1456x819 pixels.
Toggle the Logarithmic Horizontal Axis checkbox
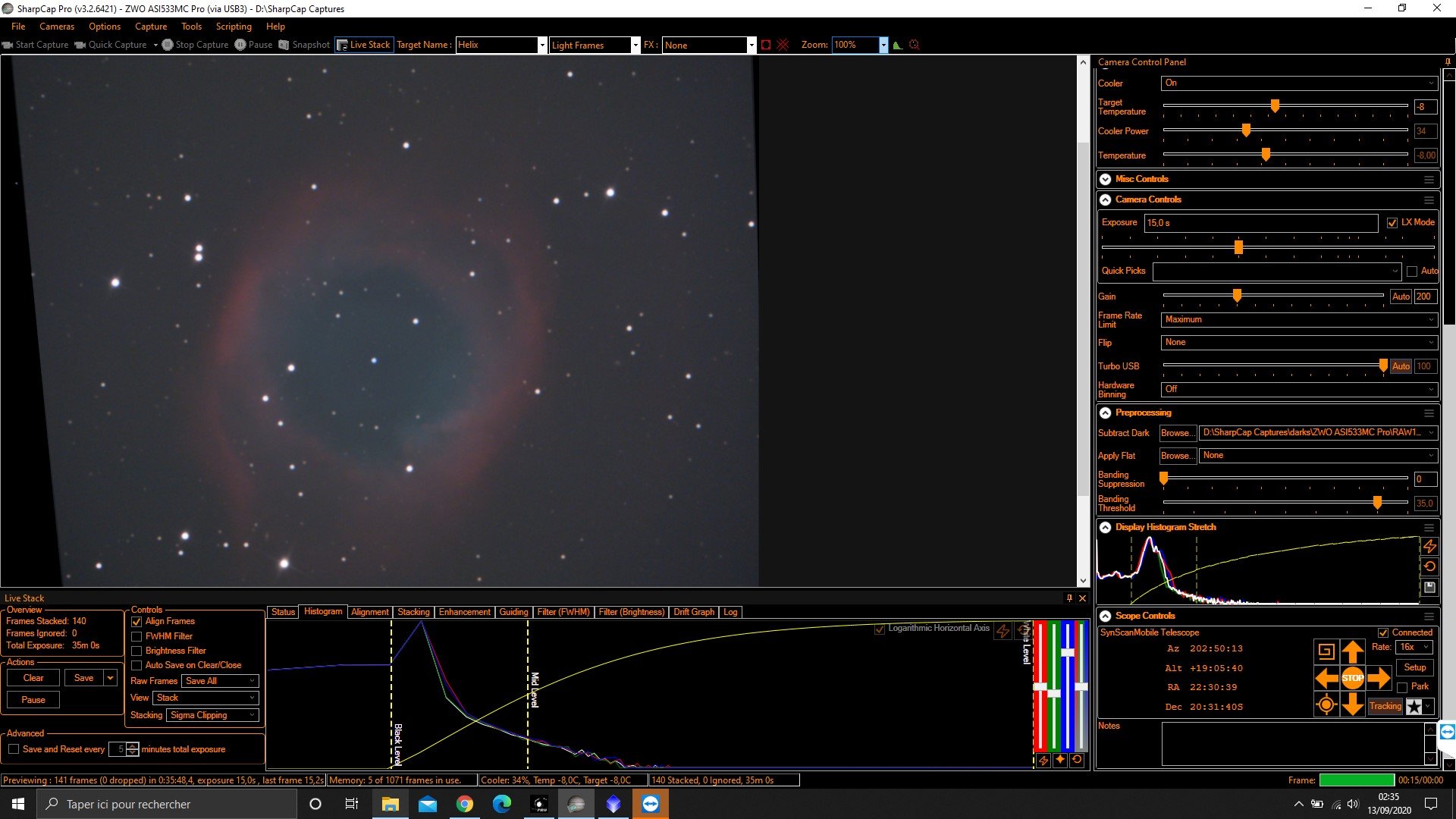coord(880,629)
